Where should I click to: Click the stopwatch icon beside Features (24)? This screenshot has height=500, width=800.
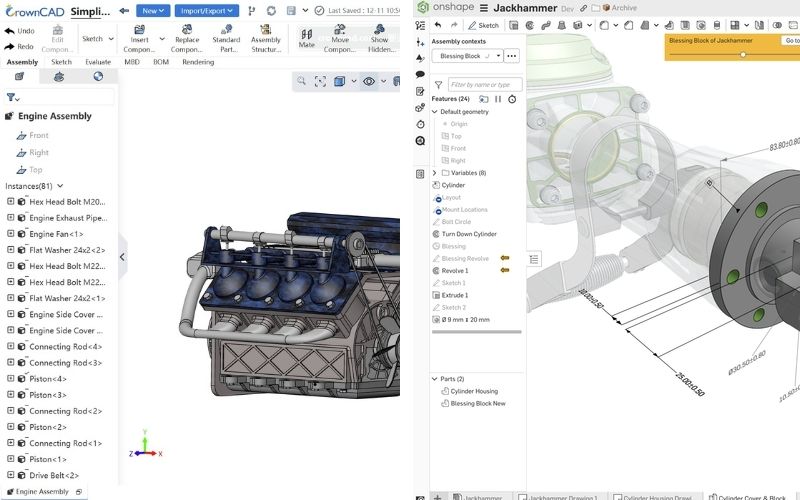pos(512,99)
